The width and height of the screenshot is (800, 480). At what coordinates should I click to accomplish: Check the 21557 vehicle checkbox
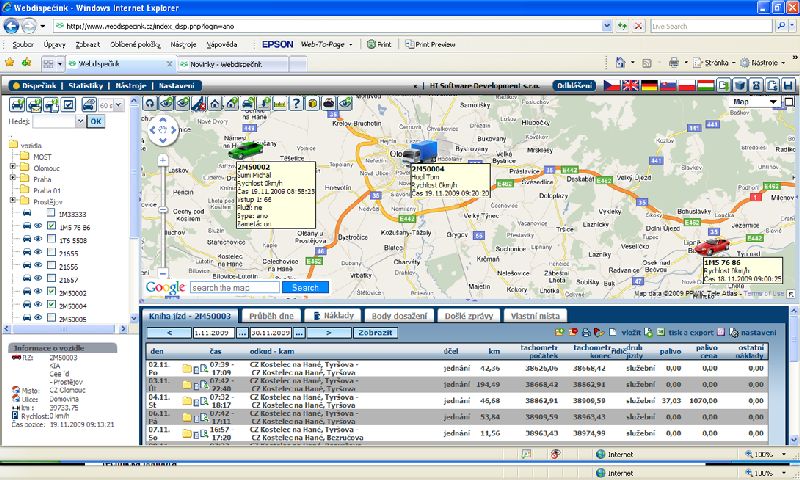tap(51, 279)
